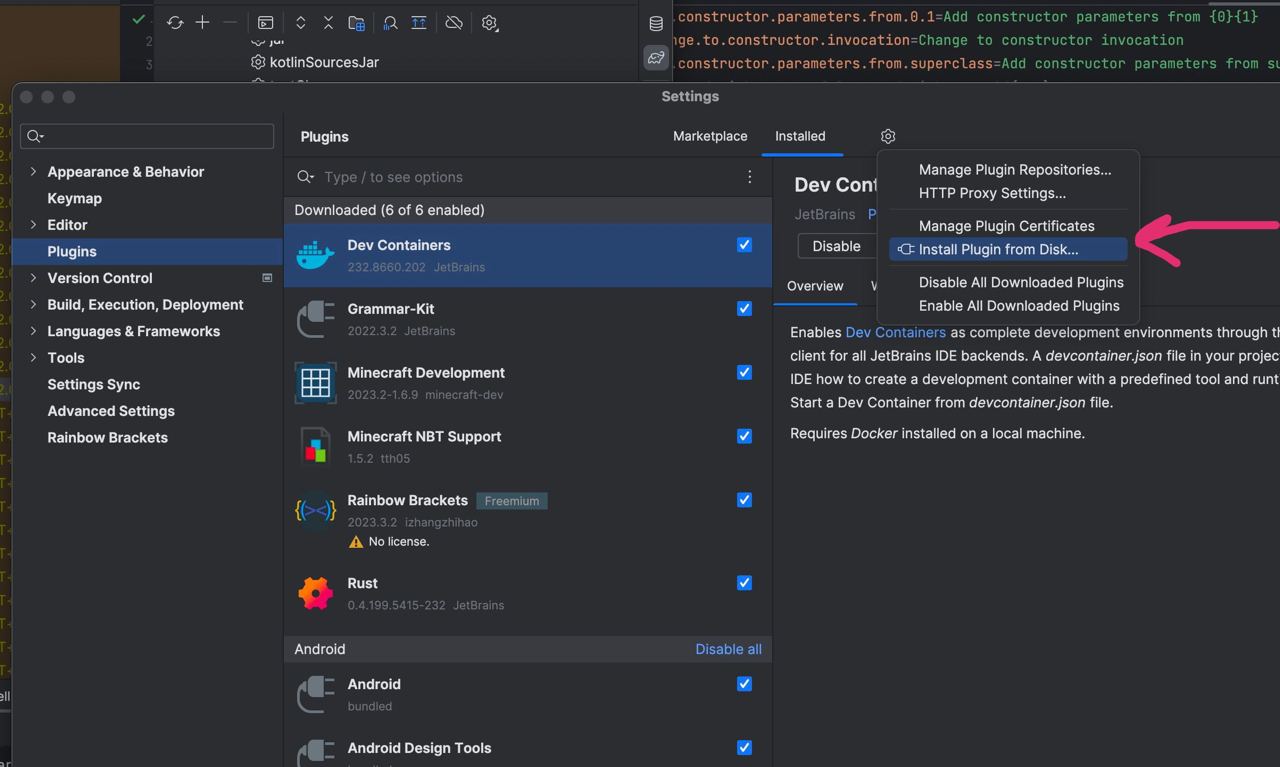The image size is (1280, 767).
Task: Click Collapse All icon in Gradle toolbar
Action: [328, 22]
